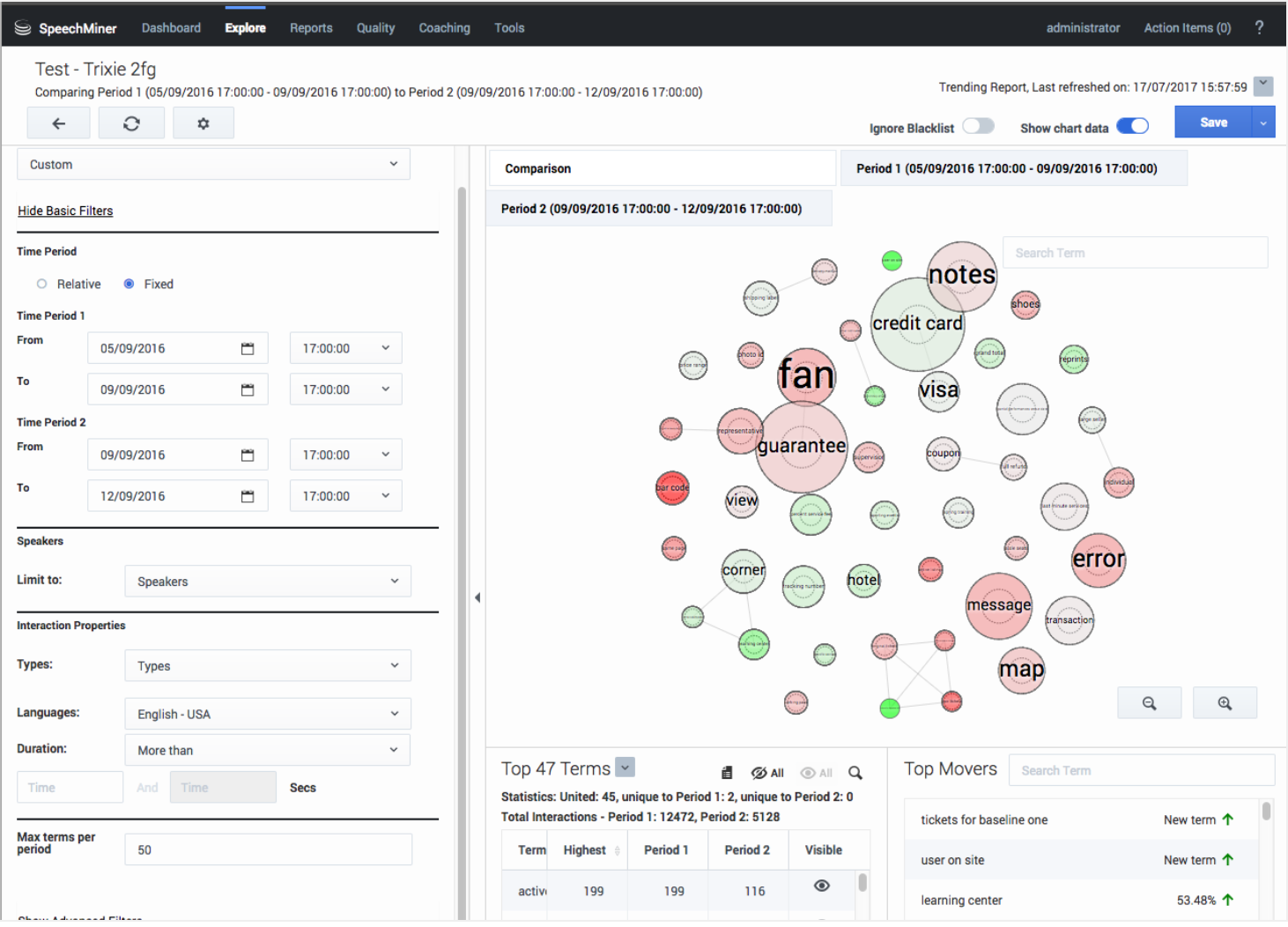Sort the table by the Highest column icon
This screenshot has width=1288, height=927.
(617, 850)
